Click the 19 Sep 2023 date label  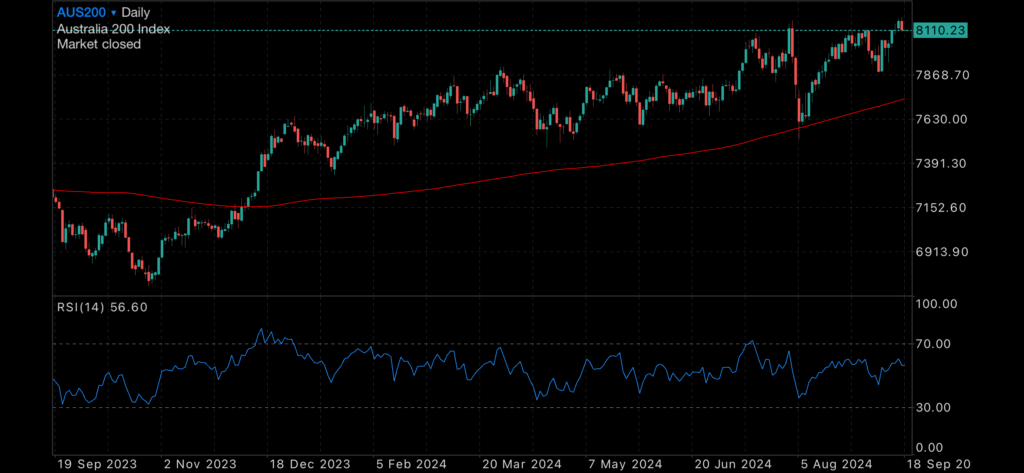tap(96, 464)
